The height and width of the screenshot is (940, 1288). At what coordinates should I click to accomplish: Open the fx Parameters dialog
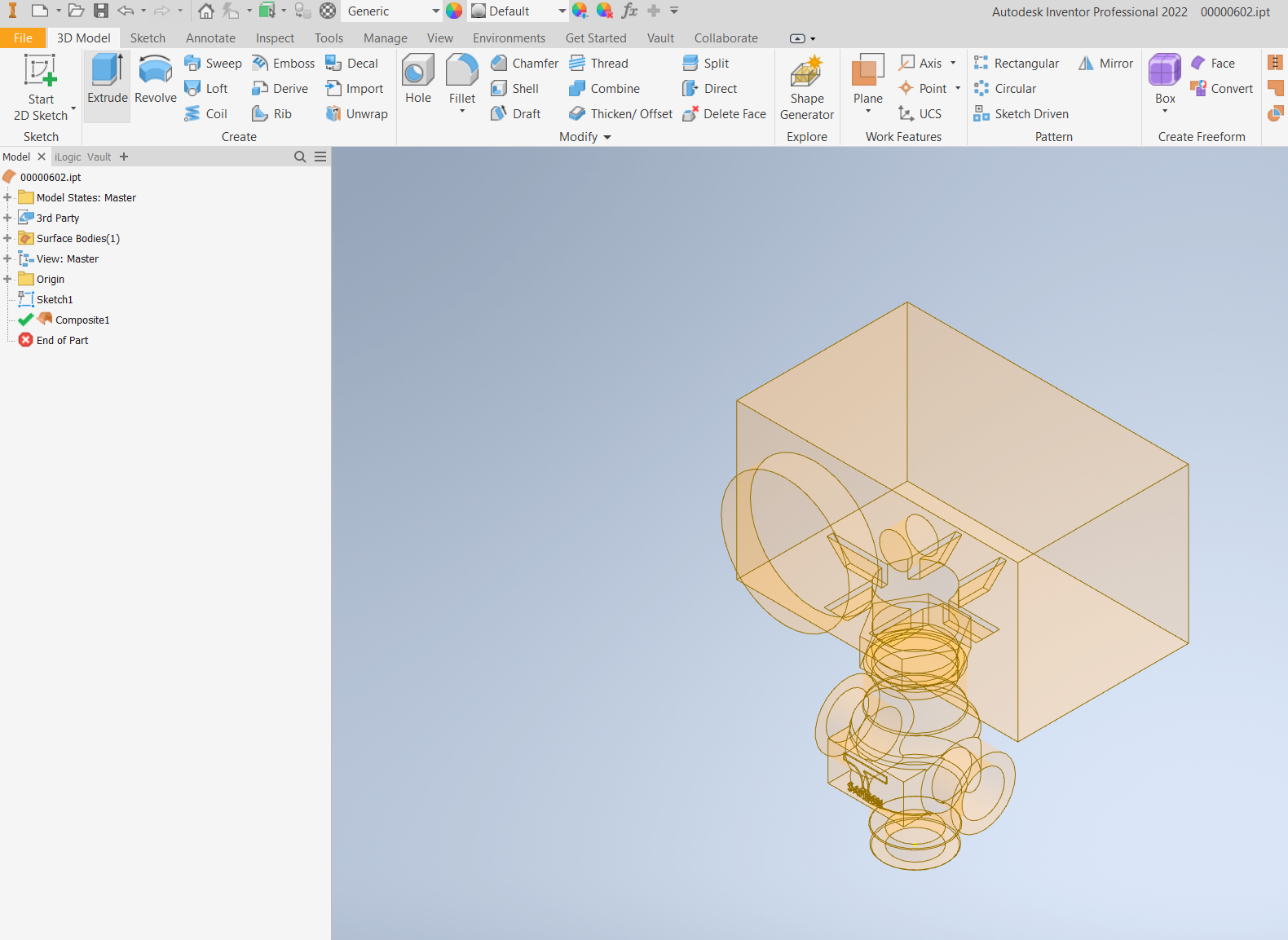pos(629,11)
